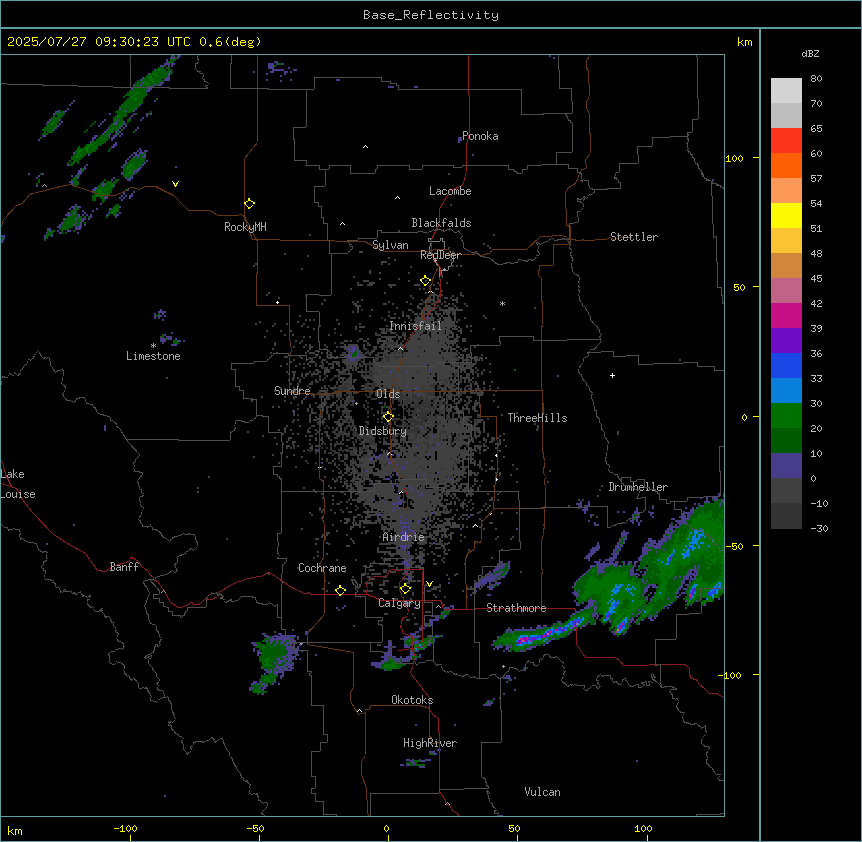Select the yellow v marker northwest of RockyMH

pyautogui.click(x=175, y=184)
